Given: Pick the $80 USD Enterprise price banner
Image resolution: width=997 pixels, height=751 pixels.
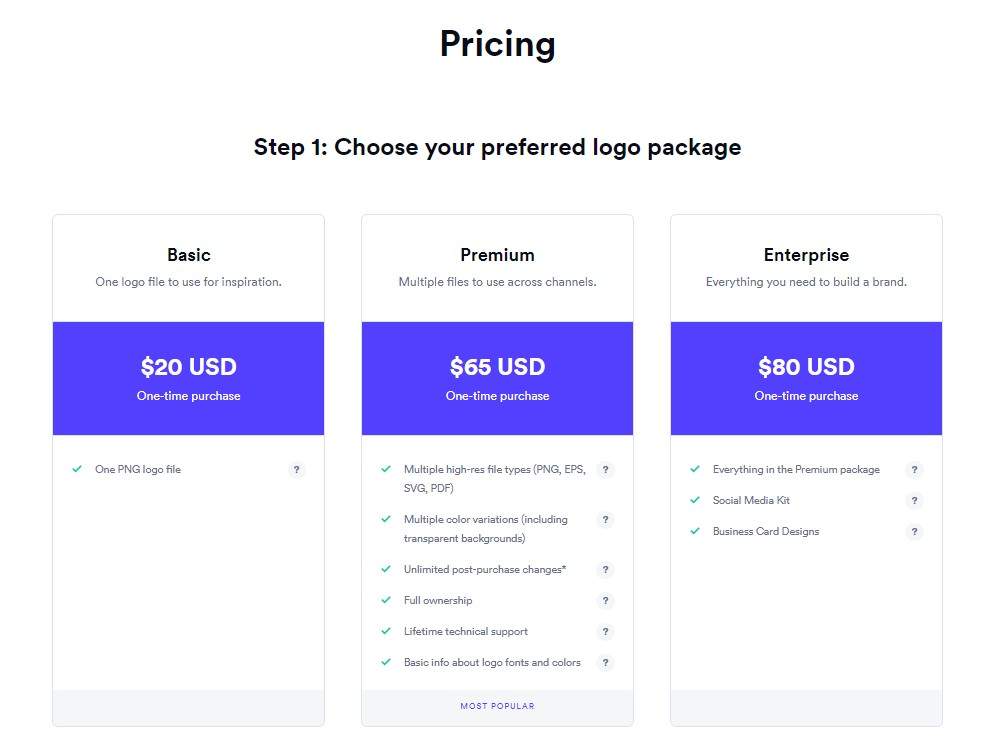Looking at the screenshot, I should 806,378.
